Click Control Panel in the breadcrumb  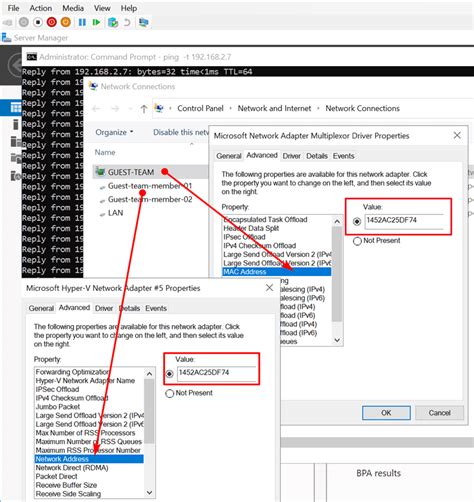200,108
